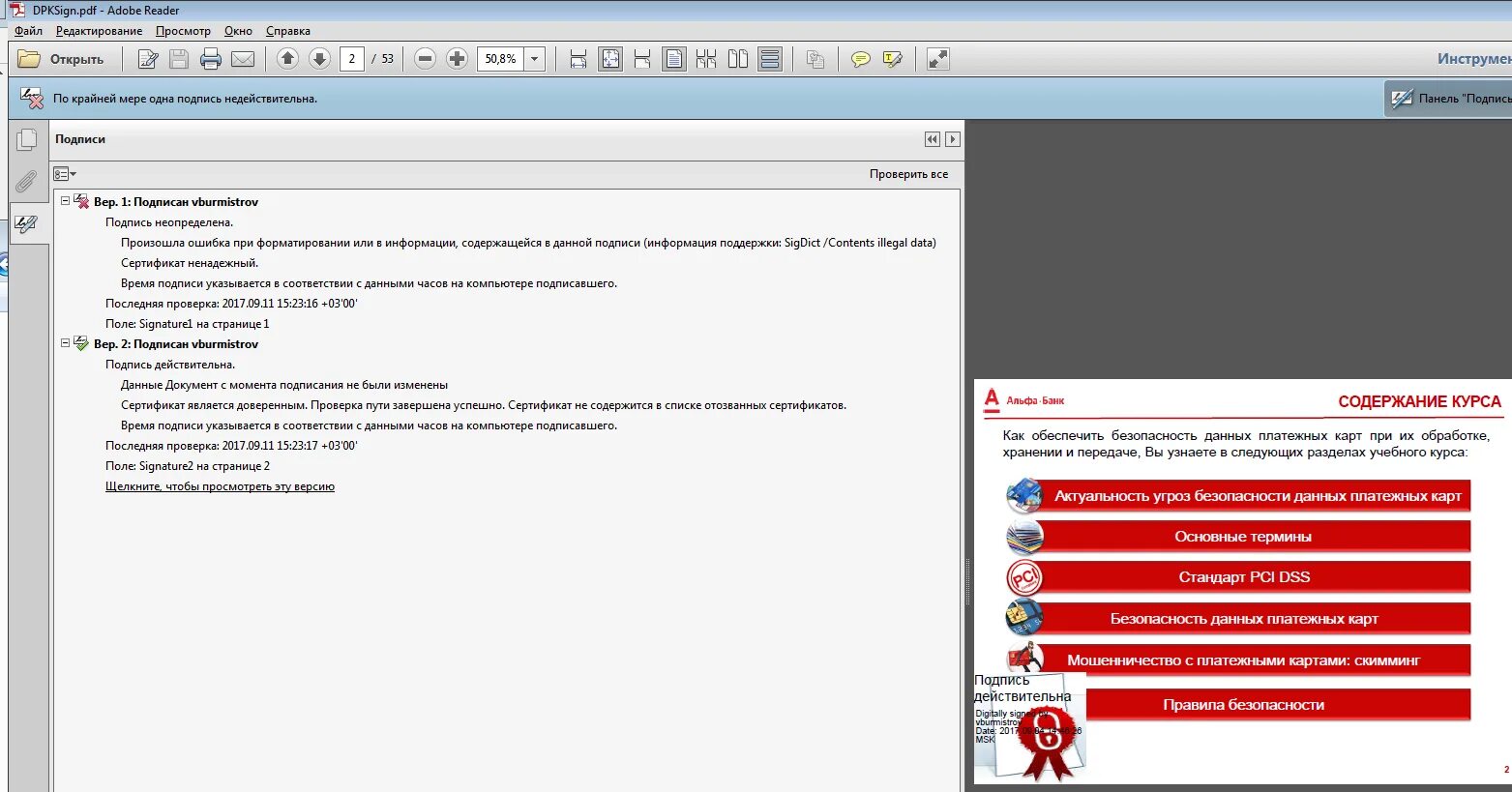The height and width of the screenshot is (792, 1512).
Task: Select fit width scrolling mode icon
Action: [x=578, y=59]
